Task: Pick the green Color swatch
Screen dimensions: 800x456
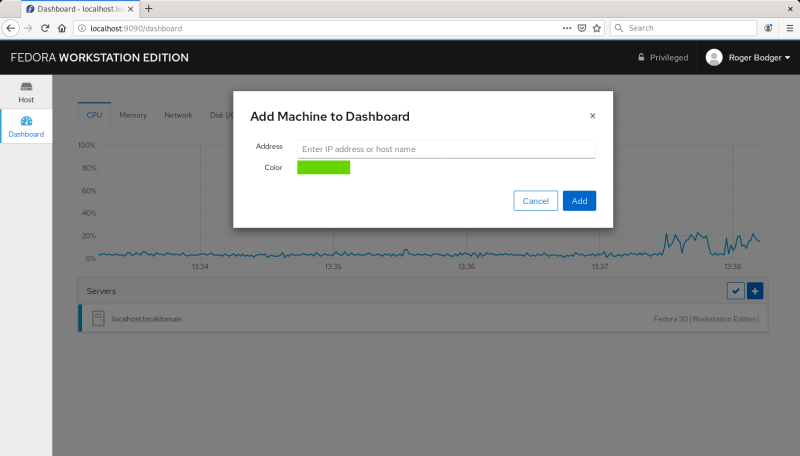Action: (323, 167)
